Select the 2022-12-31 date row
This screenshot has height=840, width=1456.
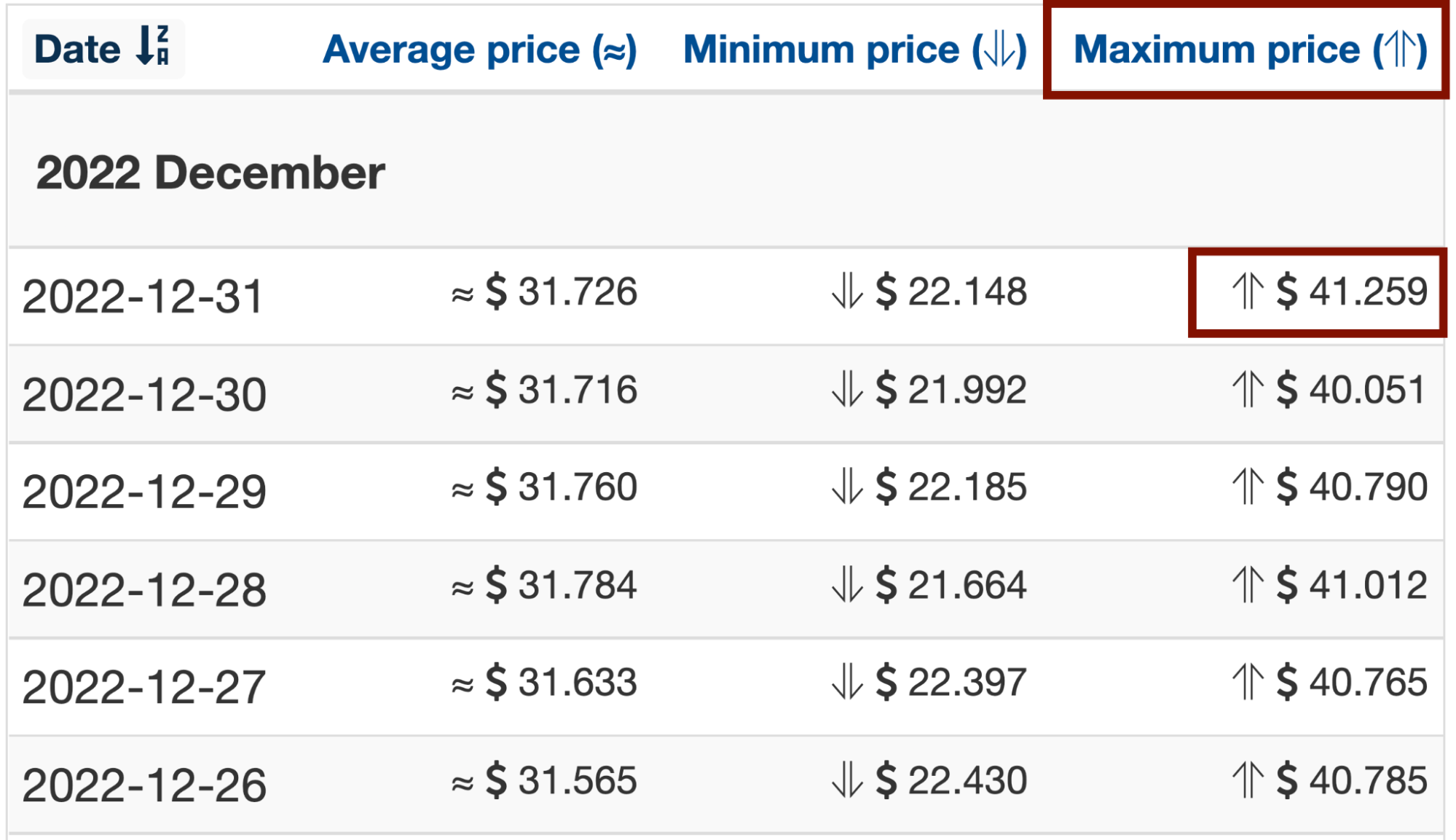point(726,296)
